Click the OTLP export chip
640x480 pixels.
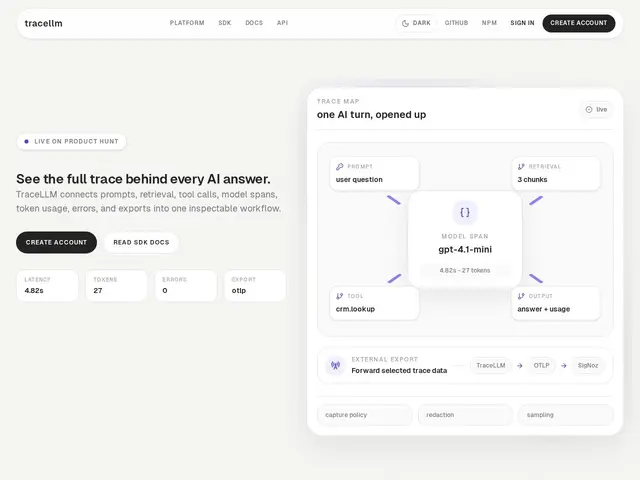(542, 365)
